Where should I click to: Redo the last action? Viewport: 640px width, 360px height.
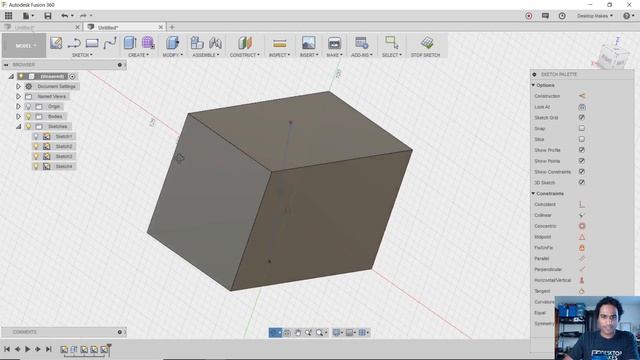[83, 16]
